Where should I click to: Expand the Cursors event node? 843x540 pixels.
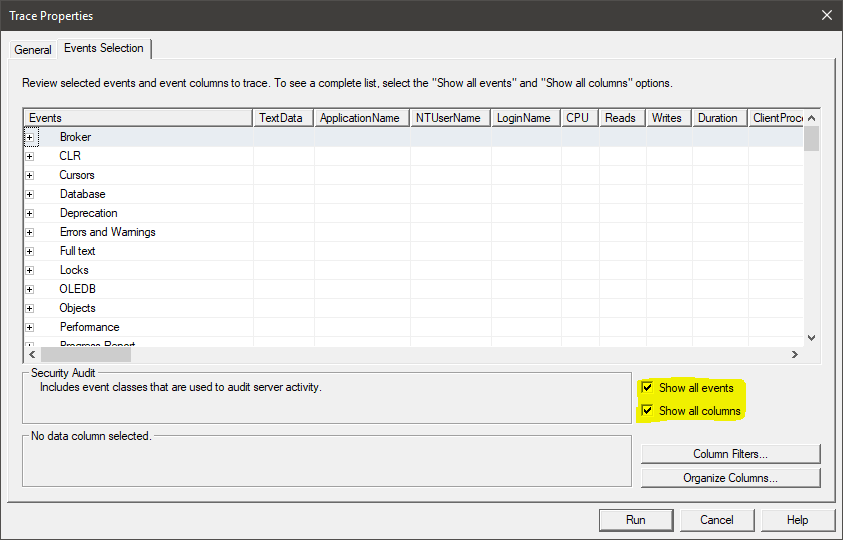coord(30,175)
